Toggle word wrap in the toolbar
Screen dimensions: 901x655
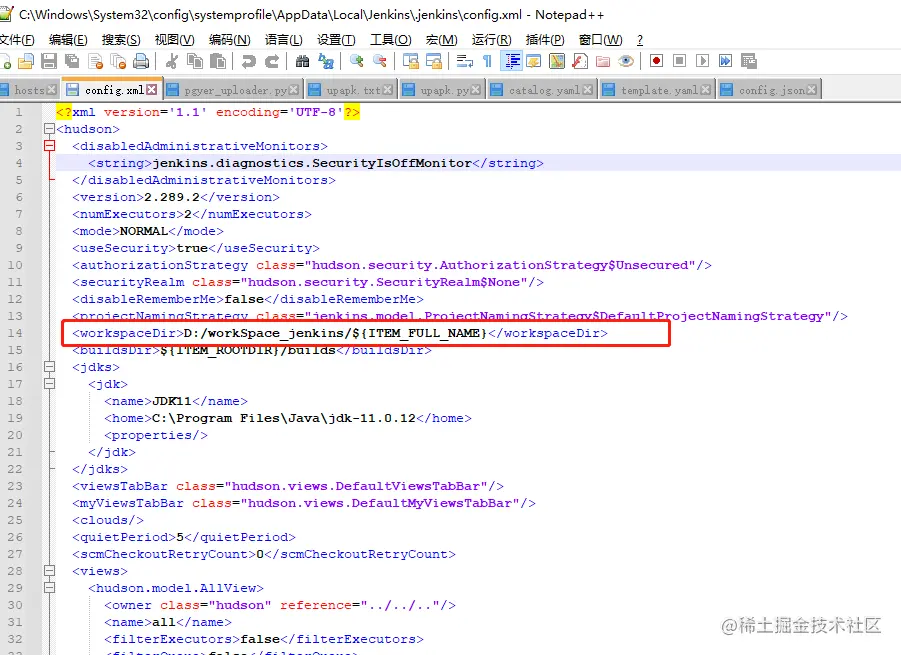point(464,62)
